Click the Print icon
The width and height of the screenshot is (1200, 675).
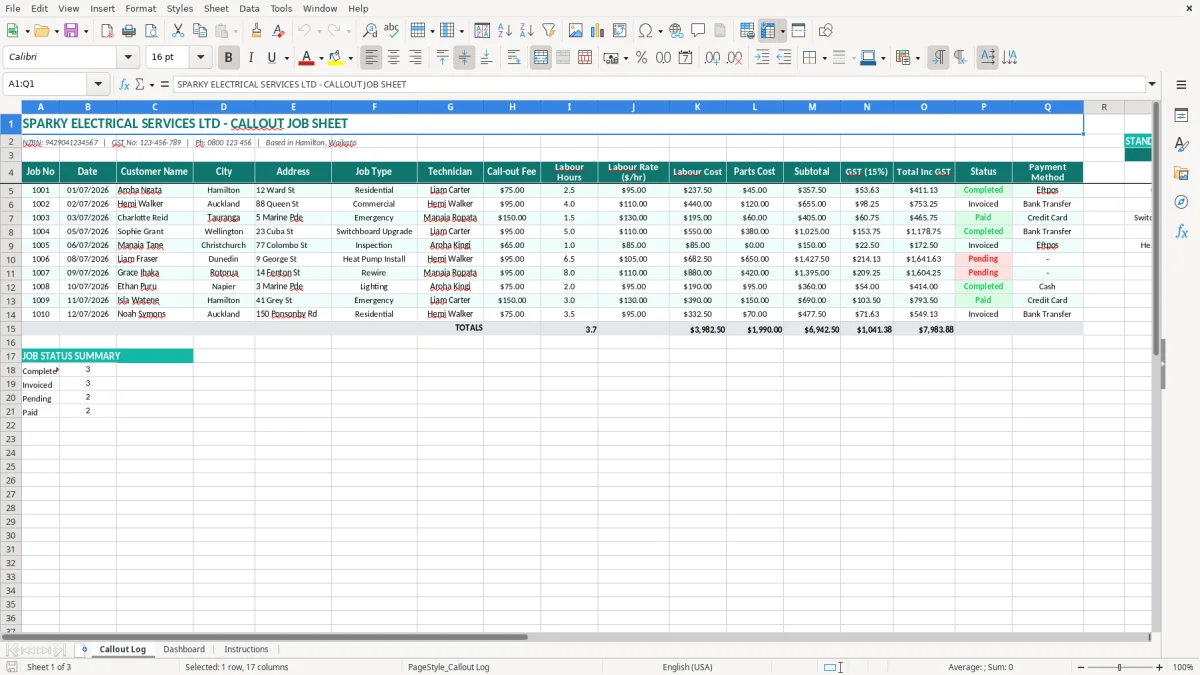click(x=128, y=31)
